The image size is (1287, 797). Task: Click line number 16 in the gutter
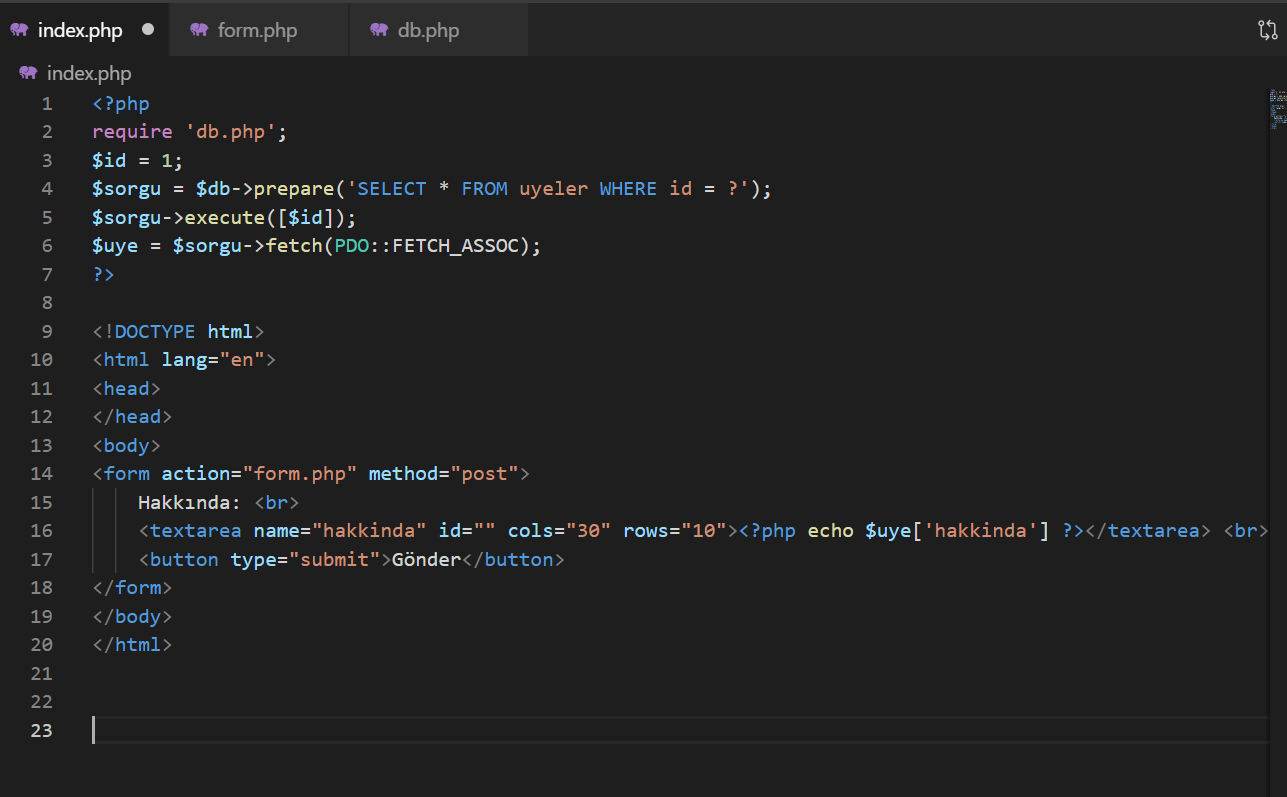[x=42, y=531]
